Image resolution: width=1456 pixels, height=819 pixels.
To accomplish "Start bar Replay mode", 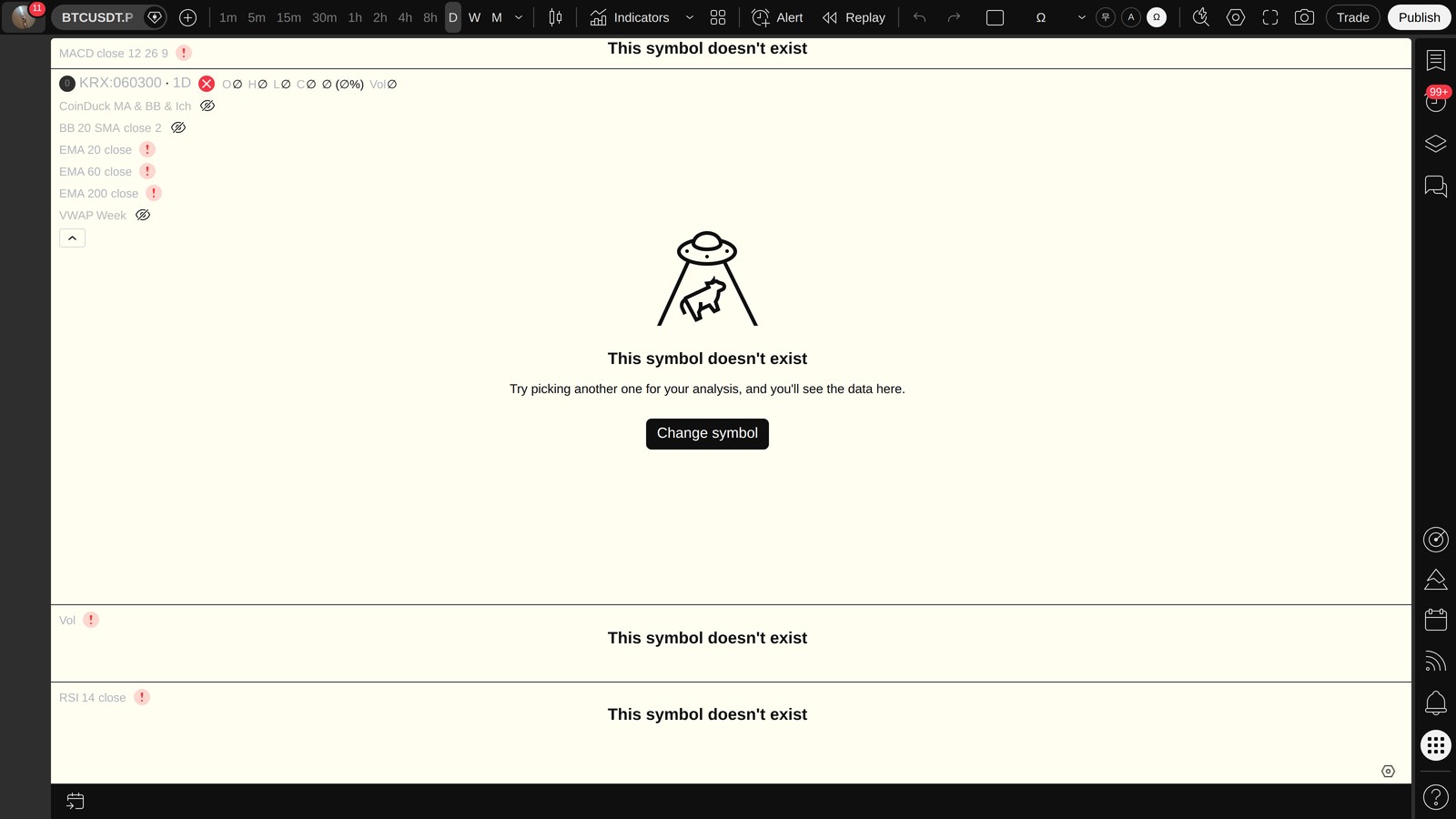I will [x=854, y=17].
